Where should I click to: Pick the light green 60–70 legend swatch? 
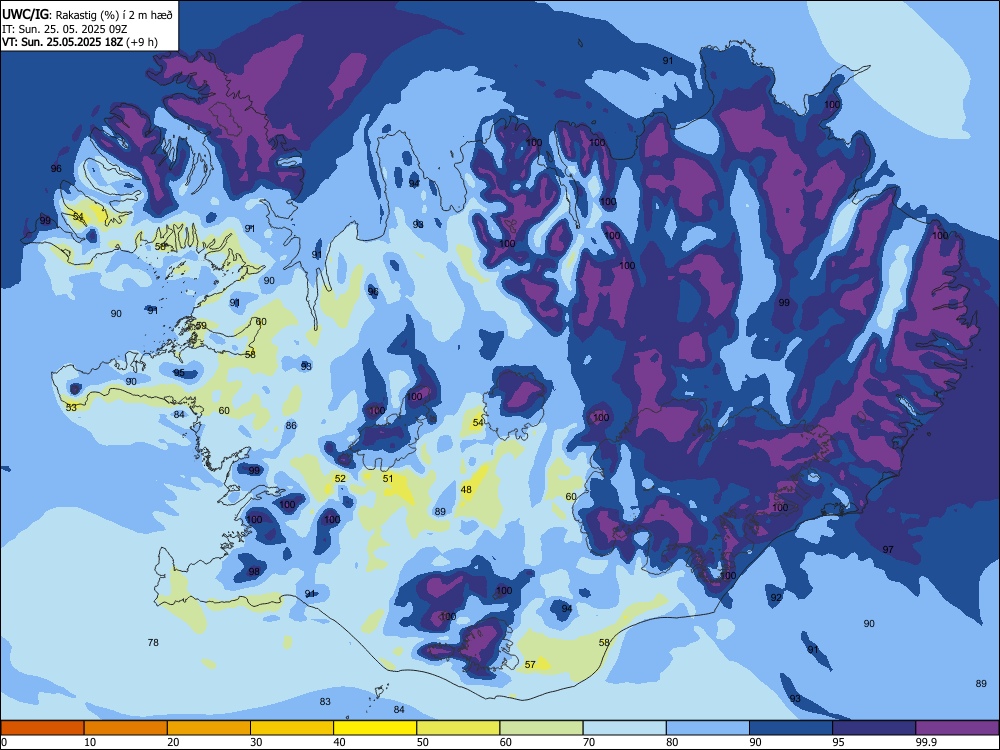tap(541, 728)
